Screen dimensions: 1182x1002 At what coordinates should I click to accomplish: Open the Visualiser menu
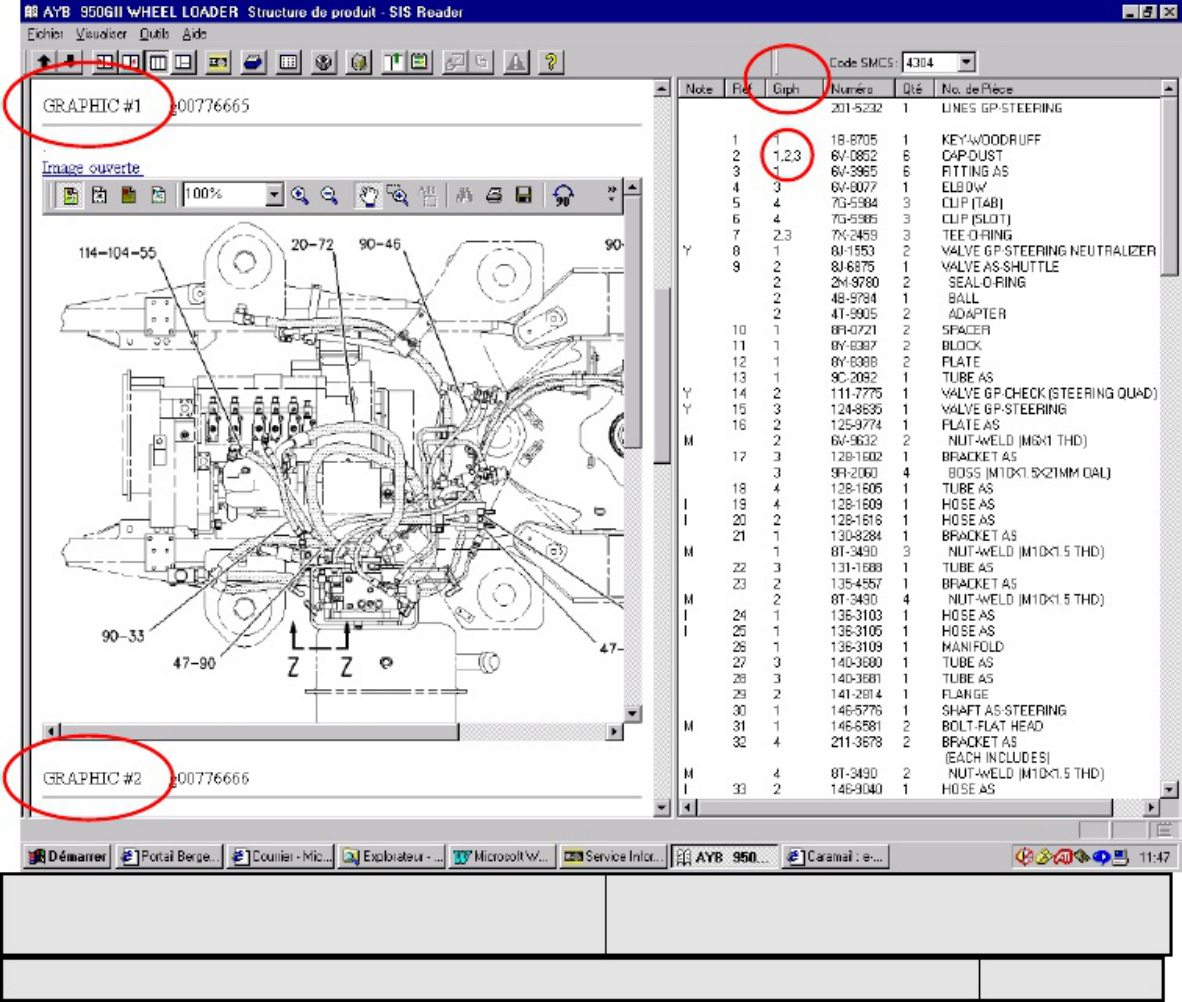[101, 34]
